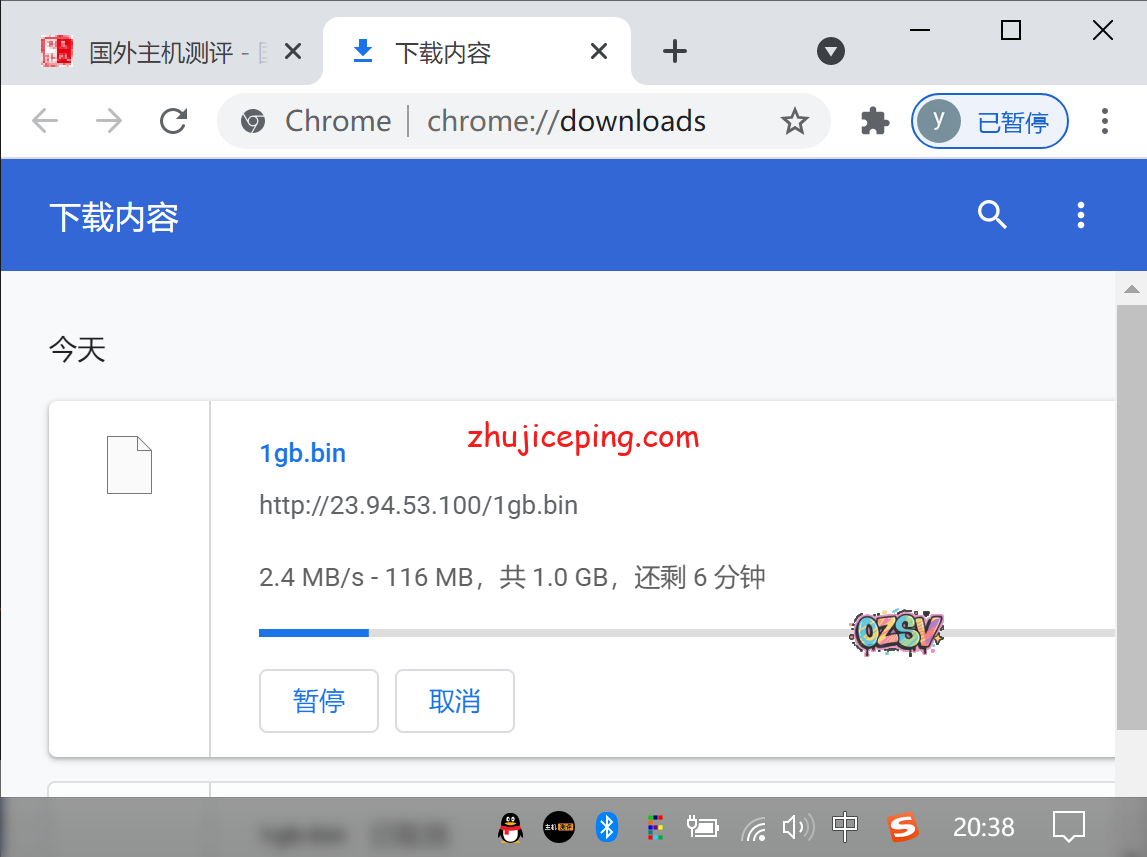Open the QQ penguin tray icon
The height and width of the screenshot is (857, 1147).
pyautogui.click(x=510, y=827)
